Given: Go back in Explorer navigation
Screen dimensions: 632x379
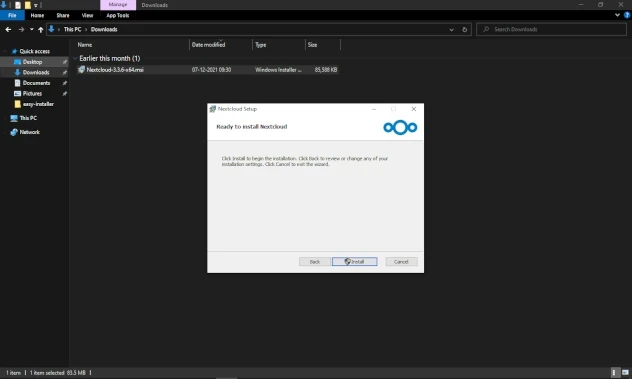Looking at the screenshot, I should [8, 29].
